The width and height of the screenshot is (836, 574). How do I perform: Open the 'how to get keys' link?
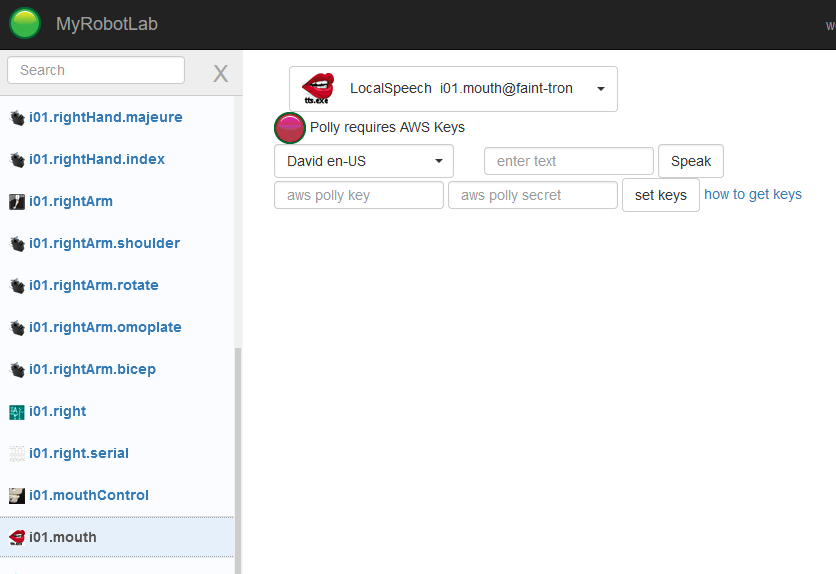[x=753, y=195]
